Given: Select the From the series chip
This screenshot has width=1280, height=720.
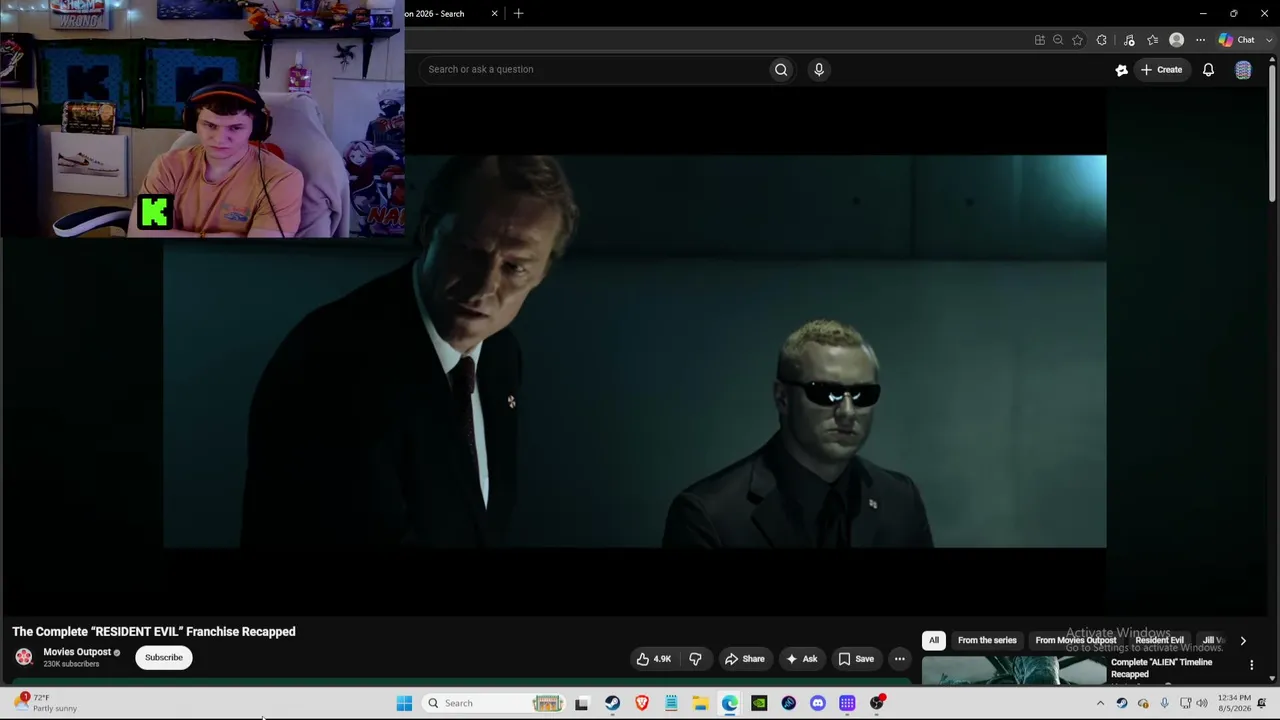Looking at the screenshot, I should pos(987,640).
